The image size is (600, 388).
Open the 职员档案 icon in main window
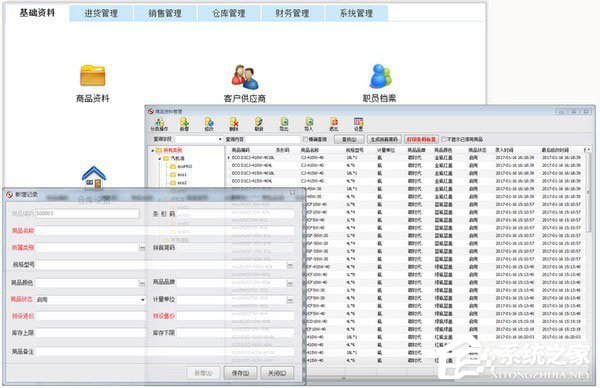click(x=380, y=76)
